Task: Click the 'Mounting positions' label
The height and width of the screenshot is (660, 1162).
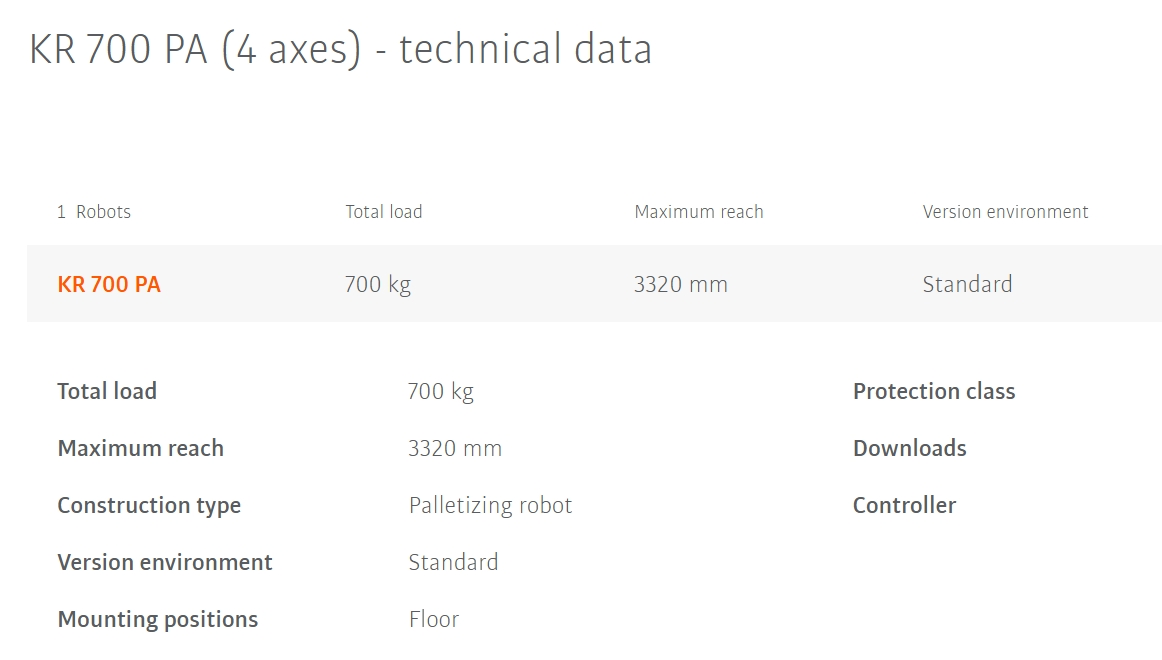Action: 158,619
